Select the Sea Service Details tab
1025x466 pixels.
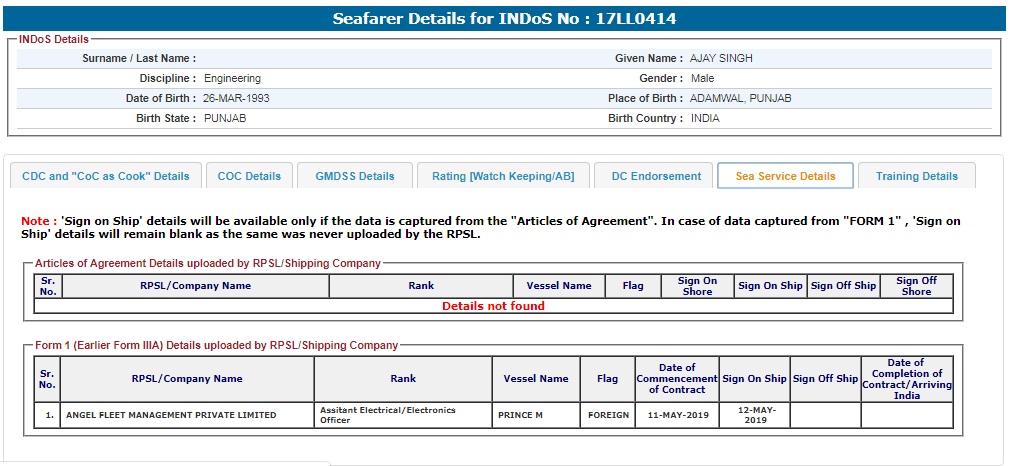coord(785,176)
